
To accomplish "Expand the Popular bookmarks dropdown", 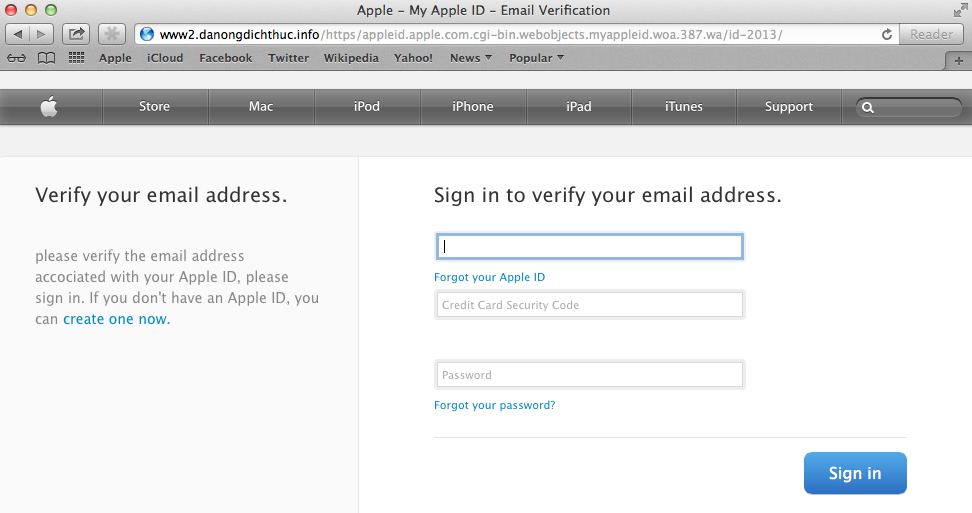I will 536,58.
